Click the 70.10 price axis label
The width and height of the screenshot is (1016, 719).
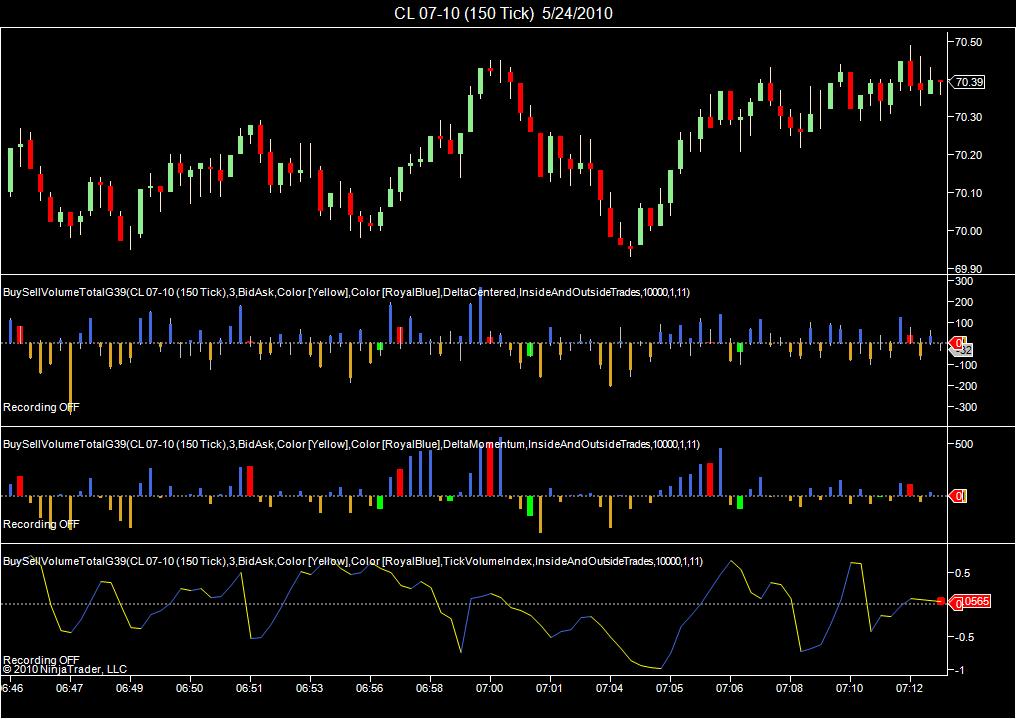click(x=968, y=193)
